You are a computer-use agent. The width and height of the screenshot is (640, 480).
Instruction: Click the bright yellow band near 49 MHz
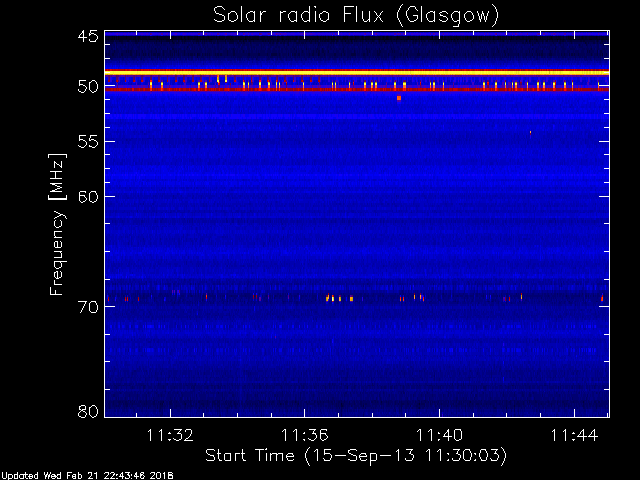coord(357,72)
